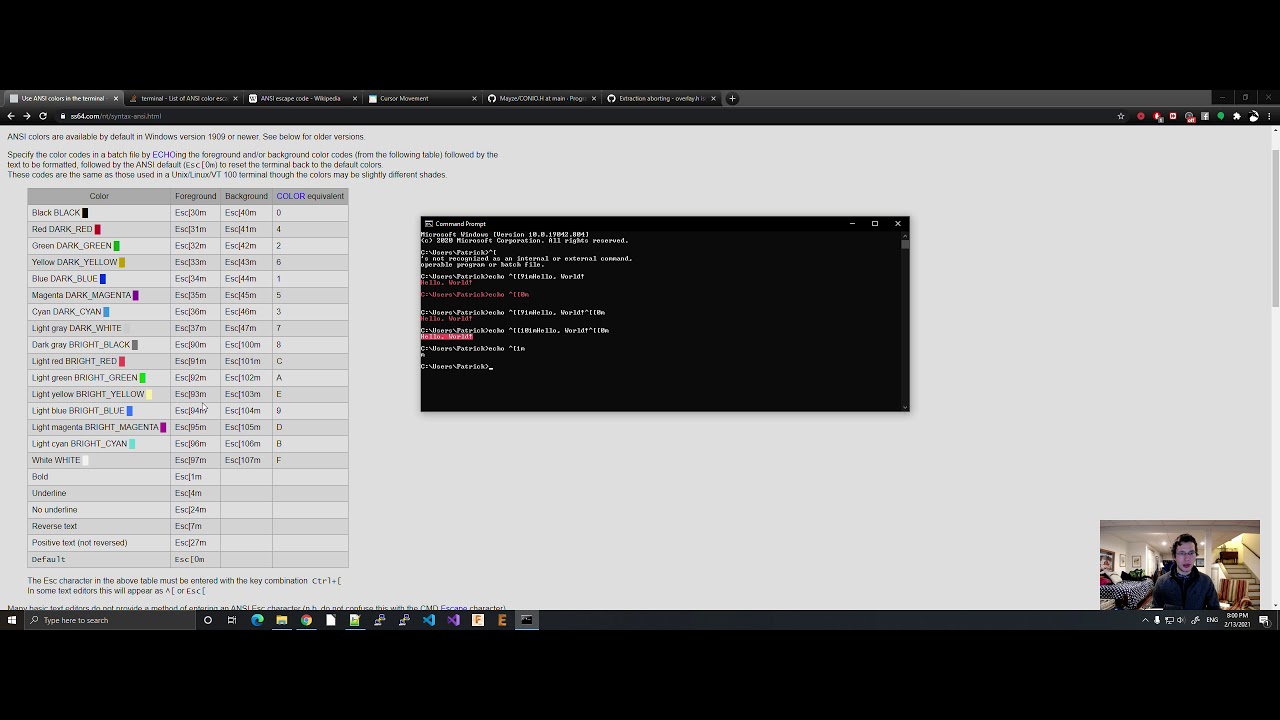This screenshot has width=1280, height=720.
Task: Click the 'Reverse text' table row label
Action: coord(54,526)
